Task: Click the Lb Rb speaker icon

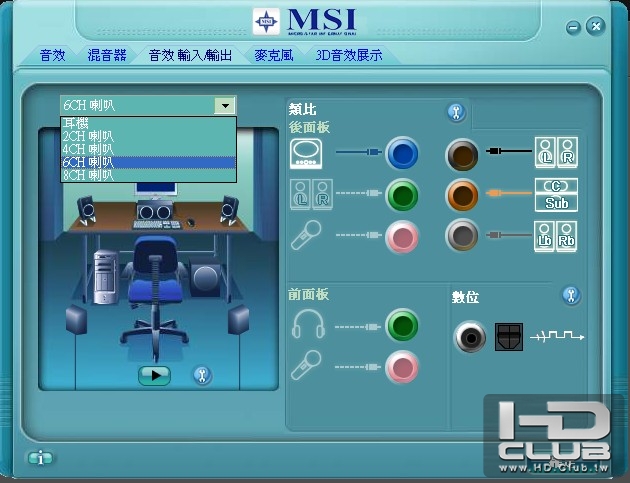Action: pyautogui.click(x=556, y=236)
